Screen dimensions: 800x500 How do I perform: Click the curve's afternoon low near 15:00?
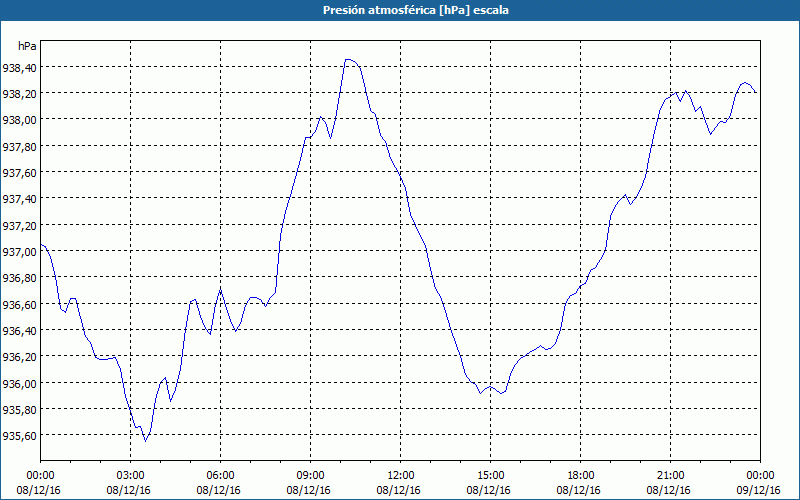click(x=481, y=393)
